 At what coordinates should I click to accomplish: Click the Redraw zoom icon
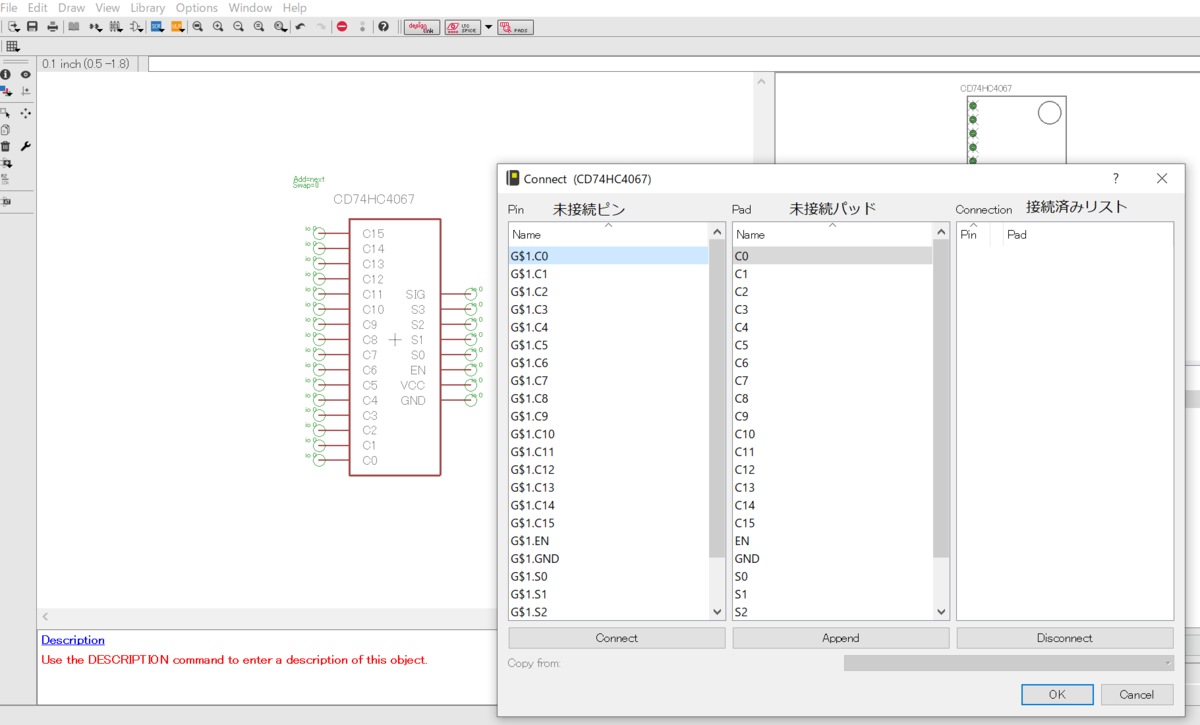click(258, 27)
